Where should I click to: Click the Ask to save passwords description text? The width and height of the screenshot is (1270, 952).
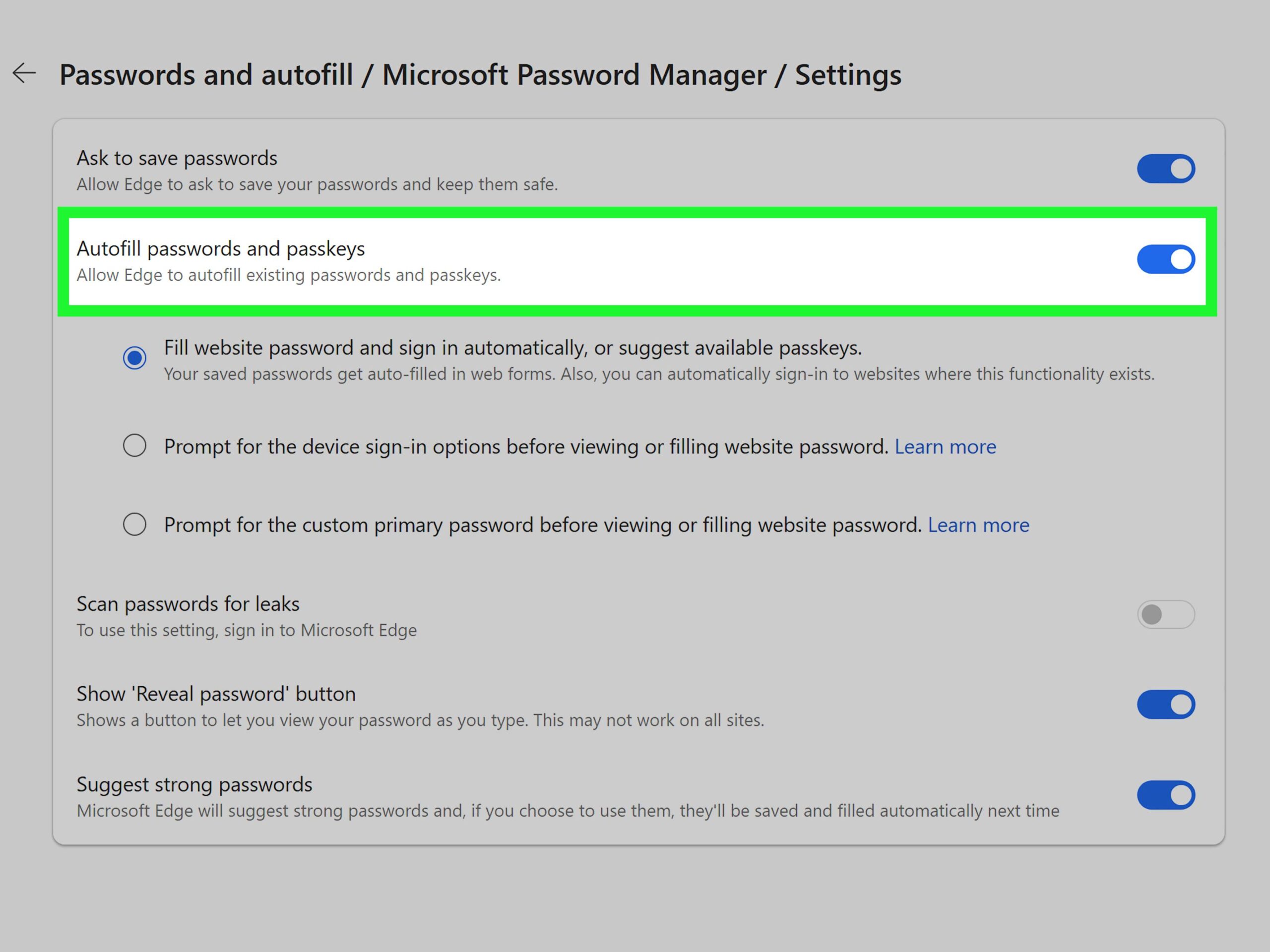[318, 184]
